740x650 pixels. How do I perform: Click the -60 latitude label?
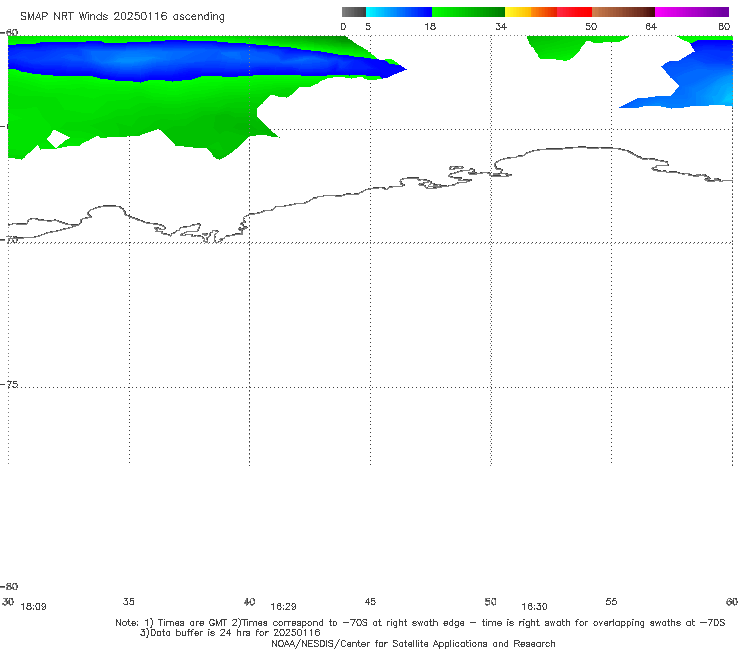pos(9,32)
